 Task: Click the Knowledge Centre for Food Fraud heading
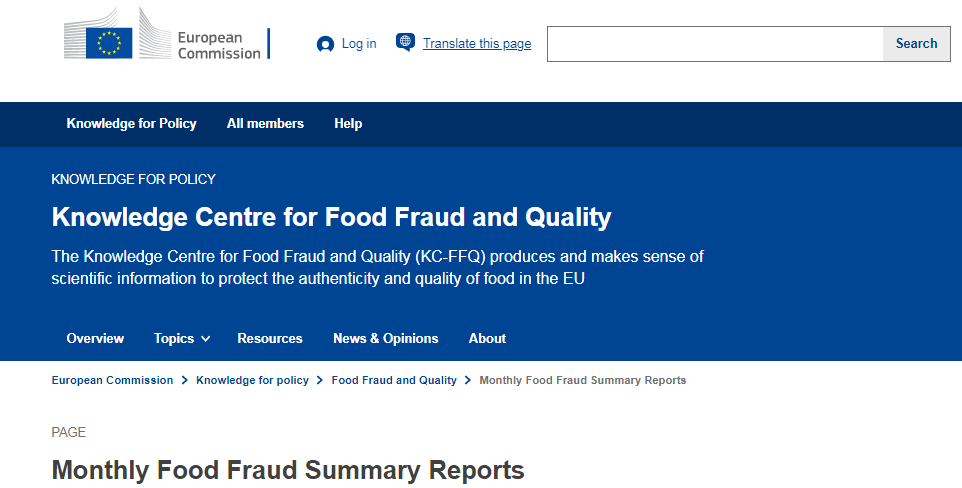coord(331,217)
